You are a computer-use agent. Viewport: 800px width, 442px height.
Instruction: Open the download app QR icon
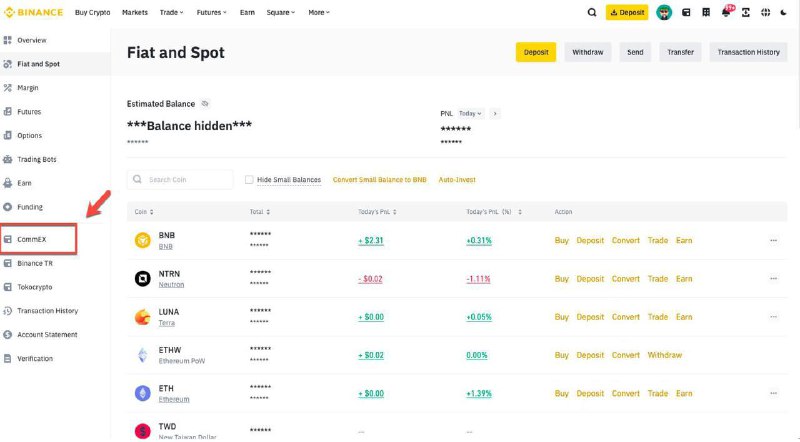(745, 12)
